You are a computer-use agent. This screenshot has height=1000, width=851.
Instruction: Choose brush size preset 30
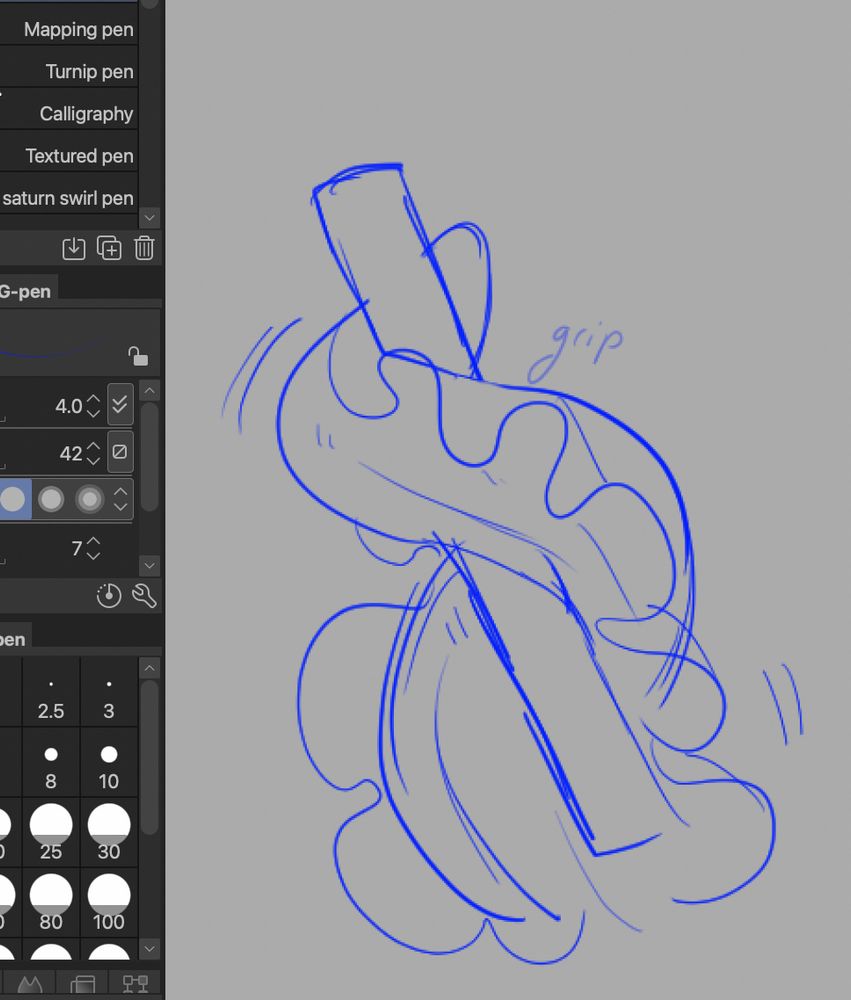[109, 833]
